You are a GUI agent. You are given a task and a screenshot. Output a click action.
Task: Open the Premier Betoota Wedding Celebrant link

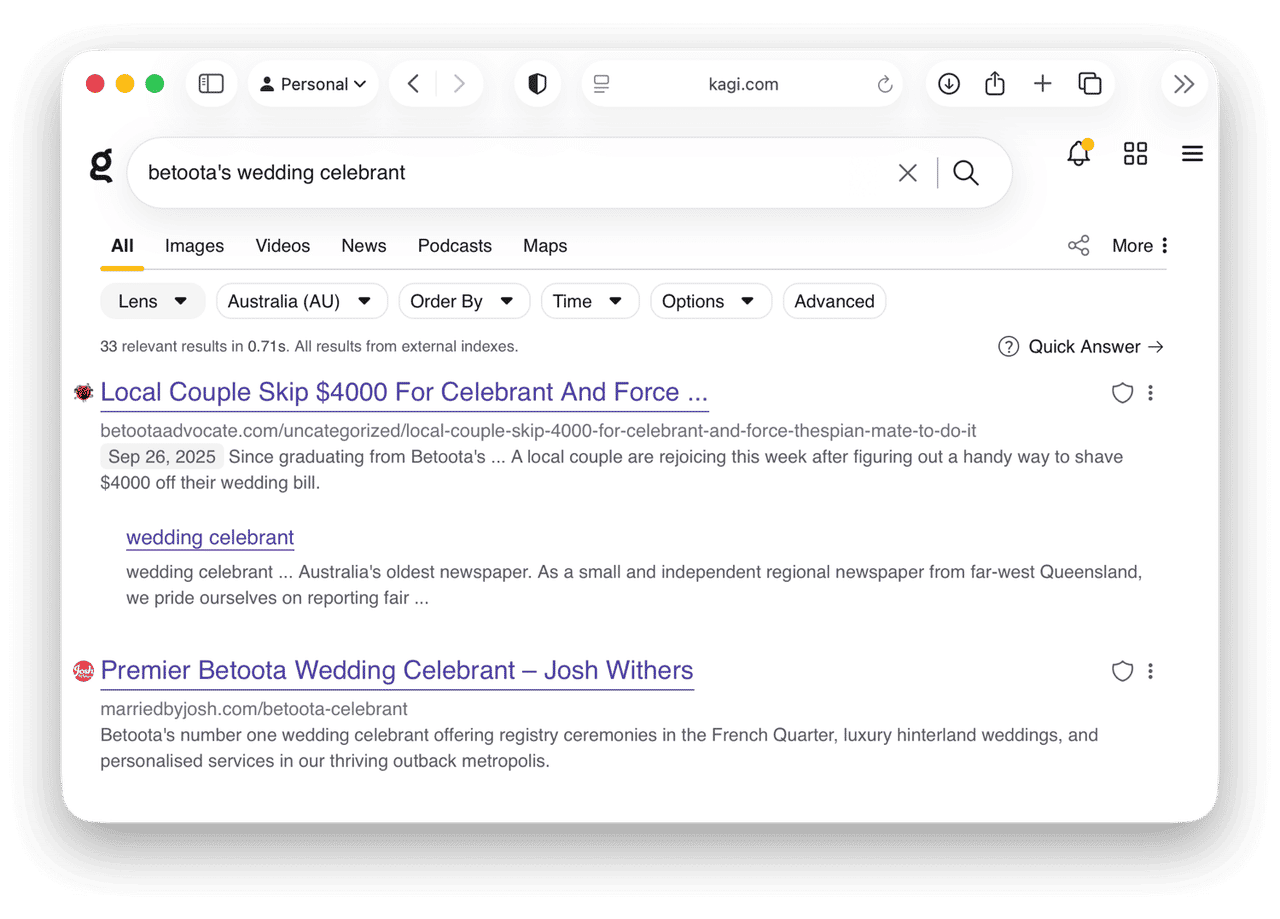tap(396, 670)
